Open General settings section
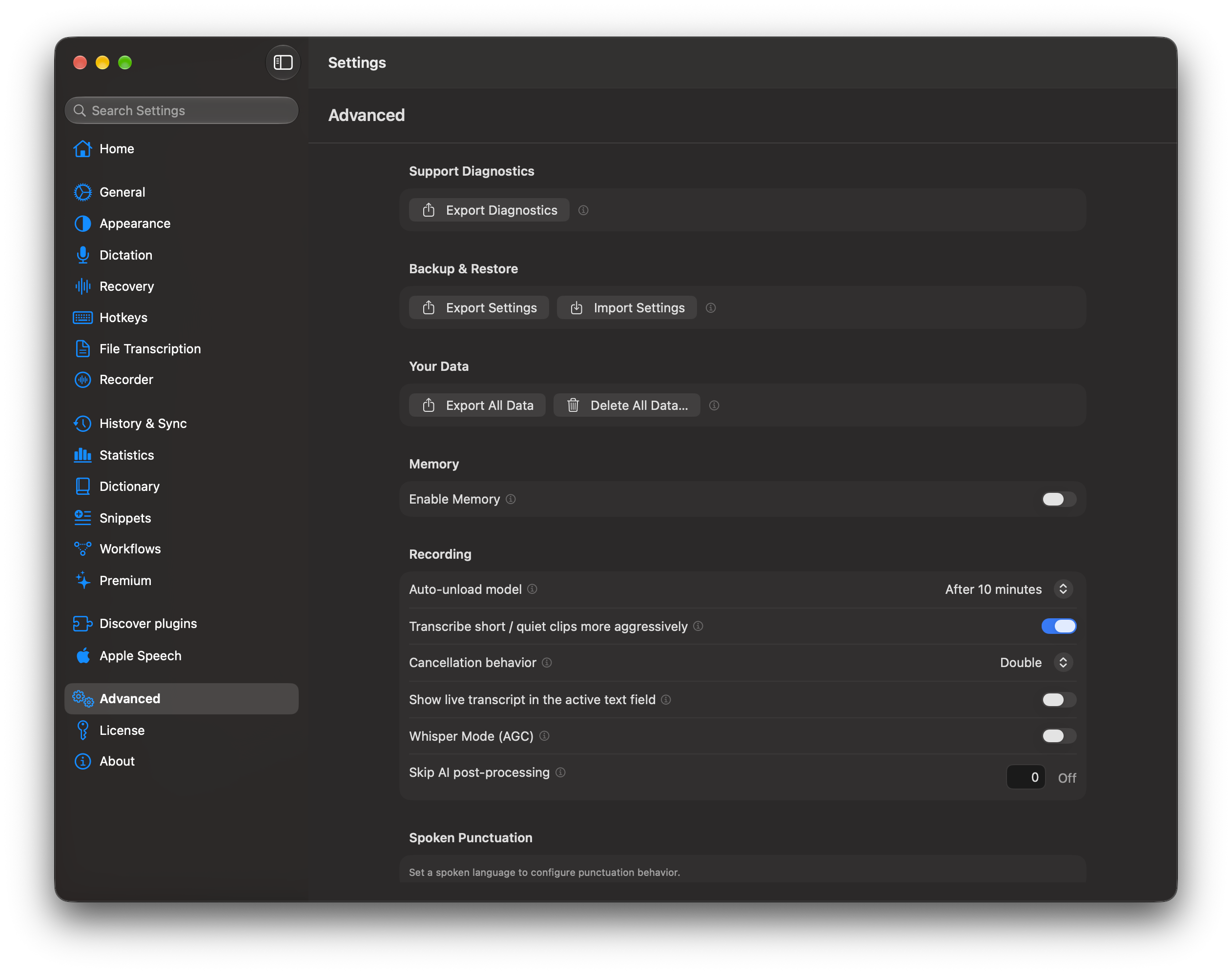 tap(182, 192)
